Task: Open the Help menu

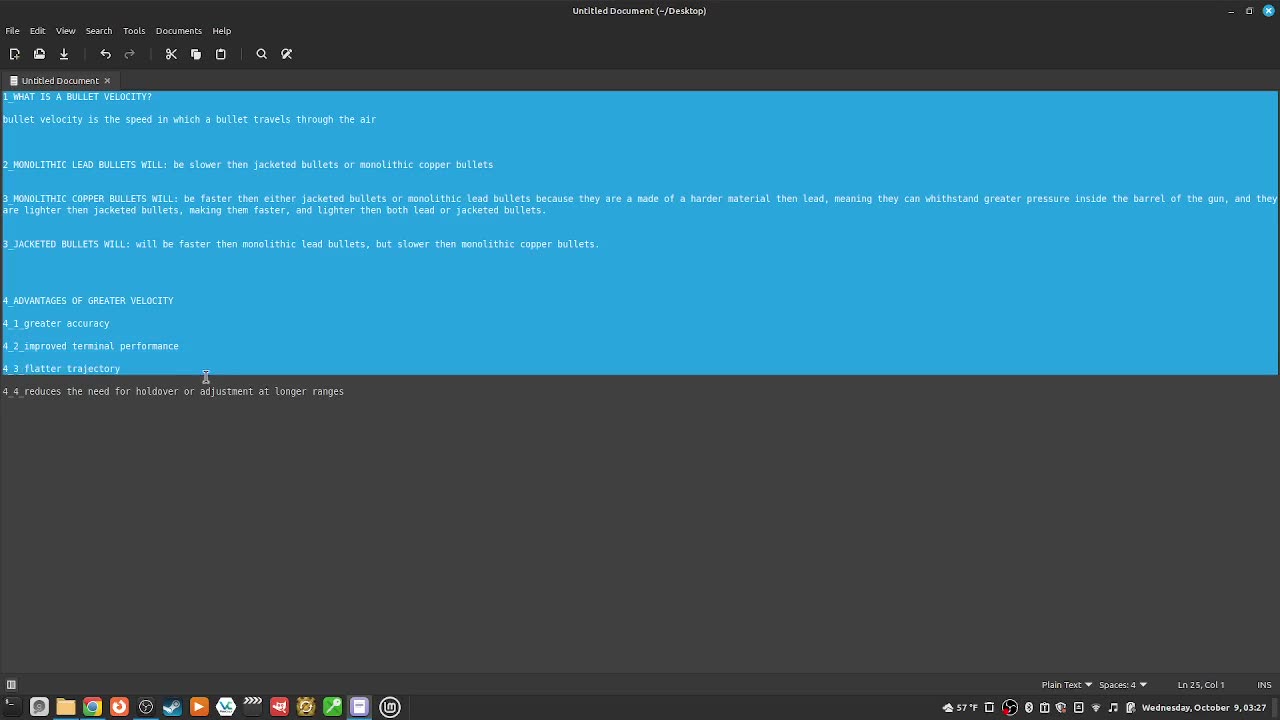Action: pyautogui.click(x=222, y=31)
